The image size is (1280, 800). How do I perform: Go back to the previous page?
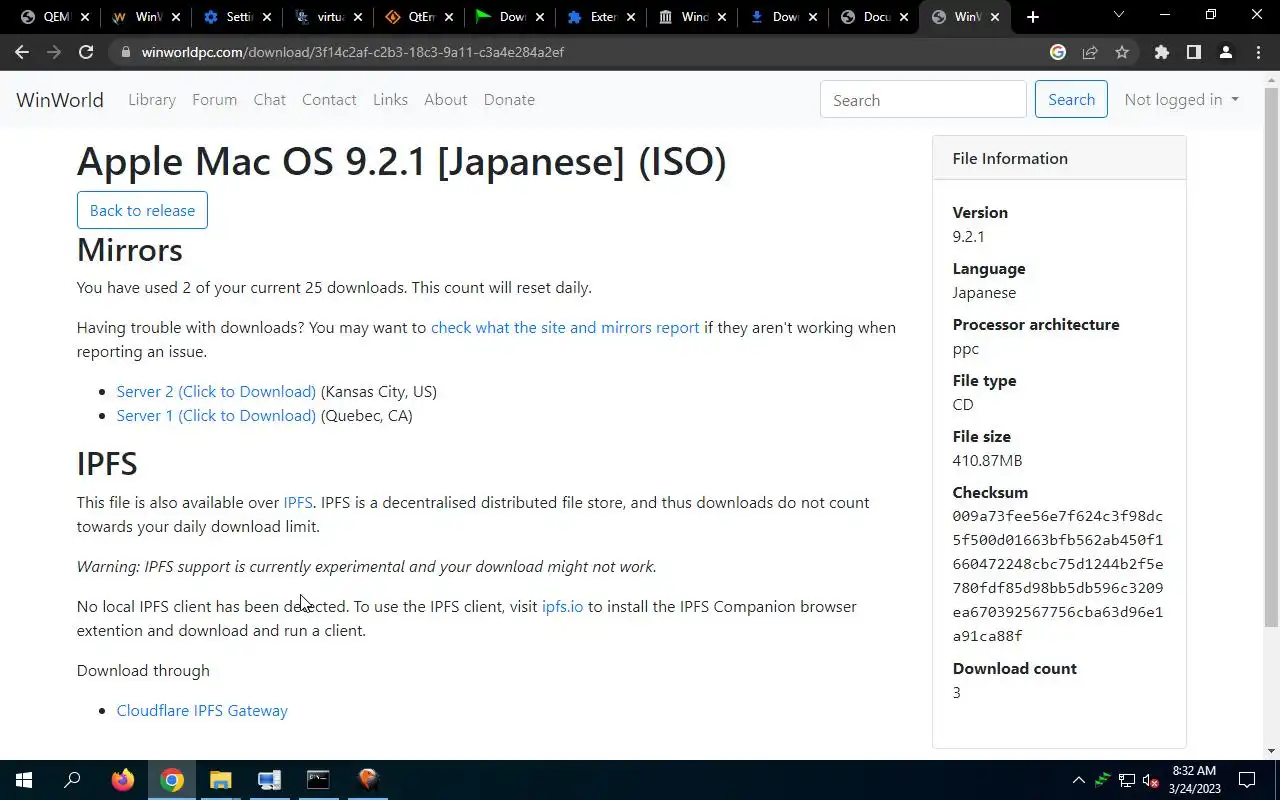(x=22, y=52)
